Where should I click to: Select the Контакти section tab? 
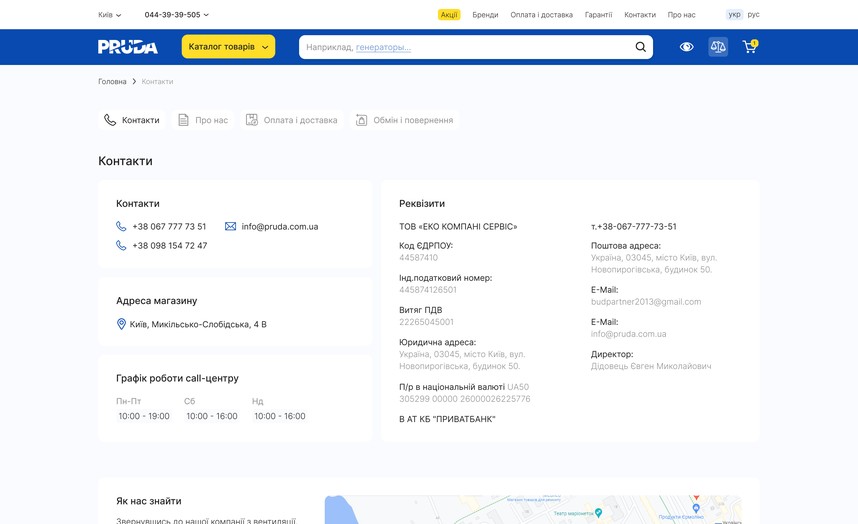[132, 120]
